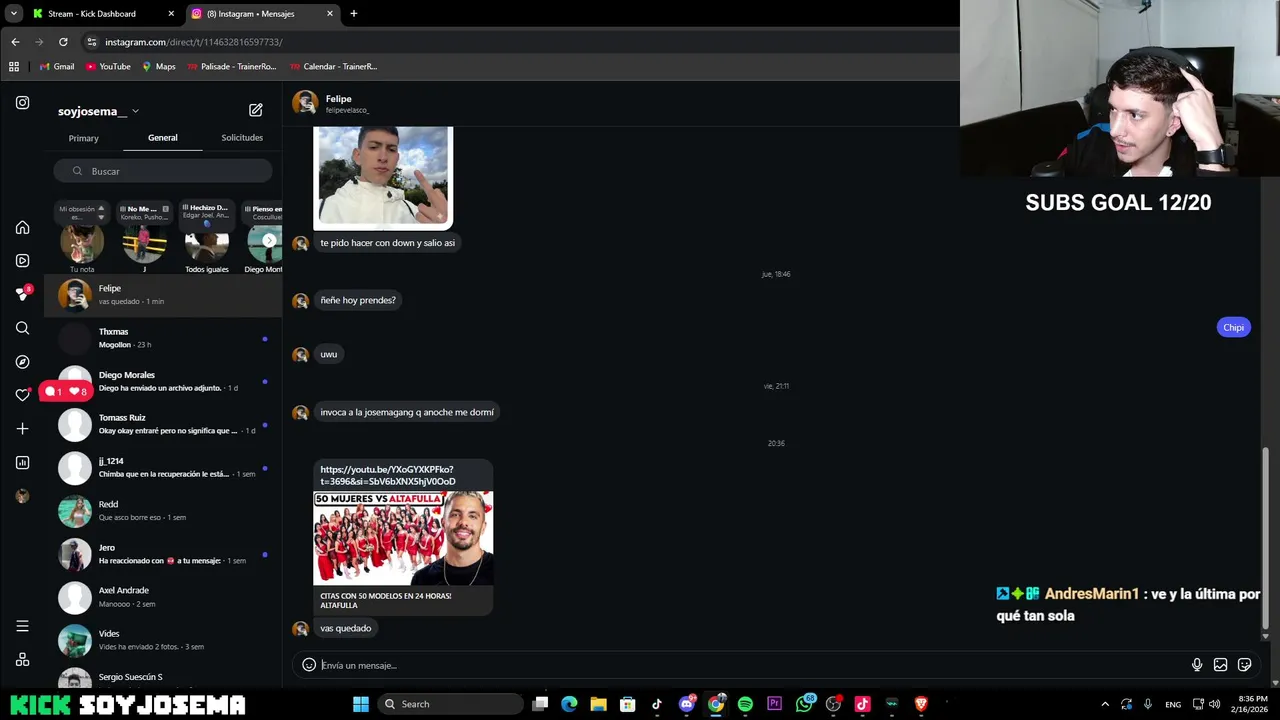
Task: Click the Buscar search field
Action: tap(163, 171)
